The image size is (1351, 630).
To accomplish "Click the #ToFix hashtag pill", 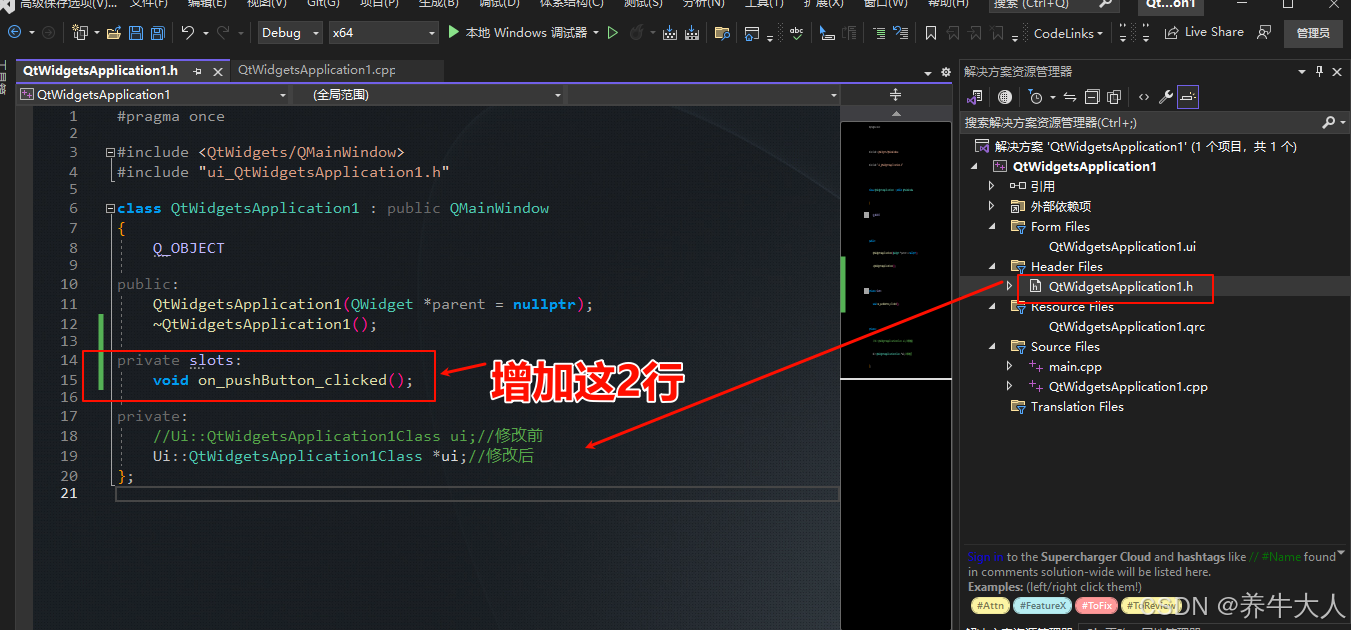I will coord(1097,605).
